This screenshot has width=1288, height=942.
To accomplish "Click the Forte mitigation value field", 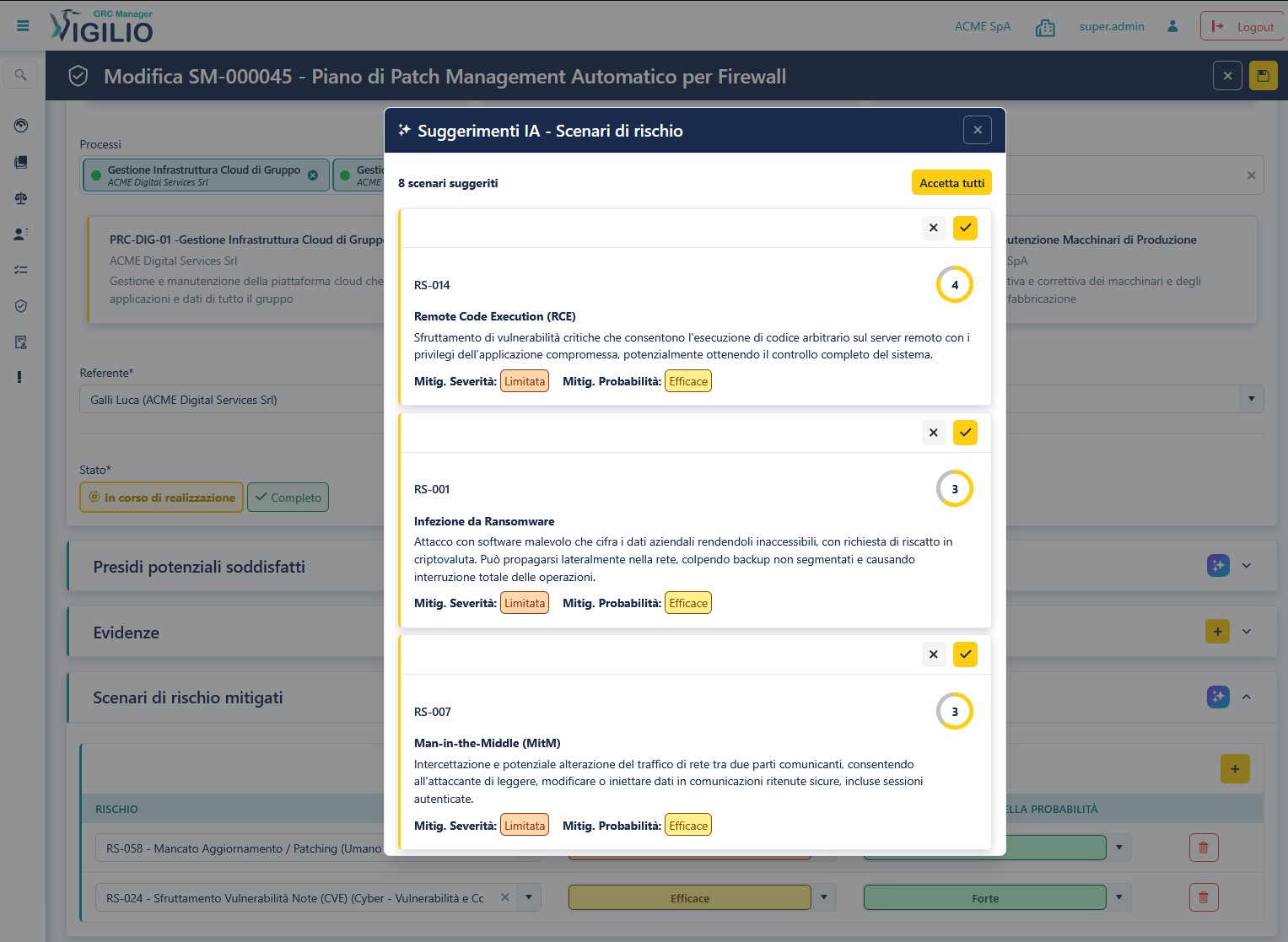I will [x=984, y=898].
